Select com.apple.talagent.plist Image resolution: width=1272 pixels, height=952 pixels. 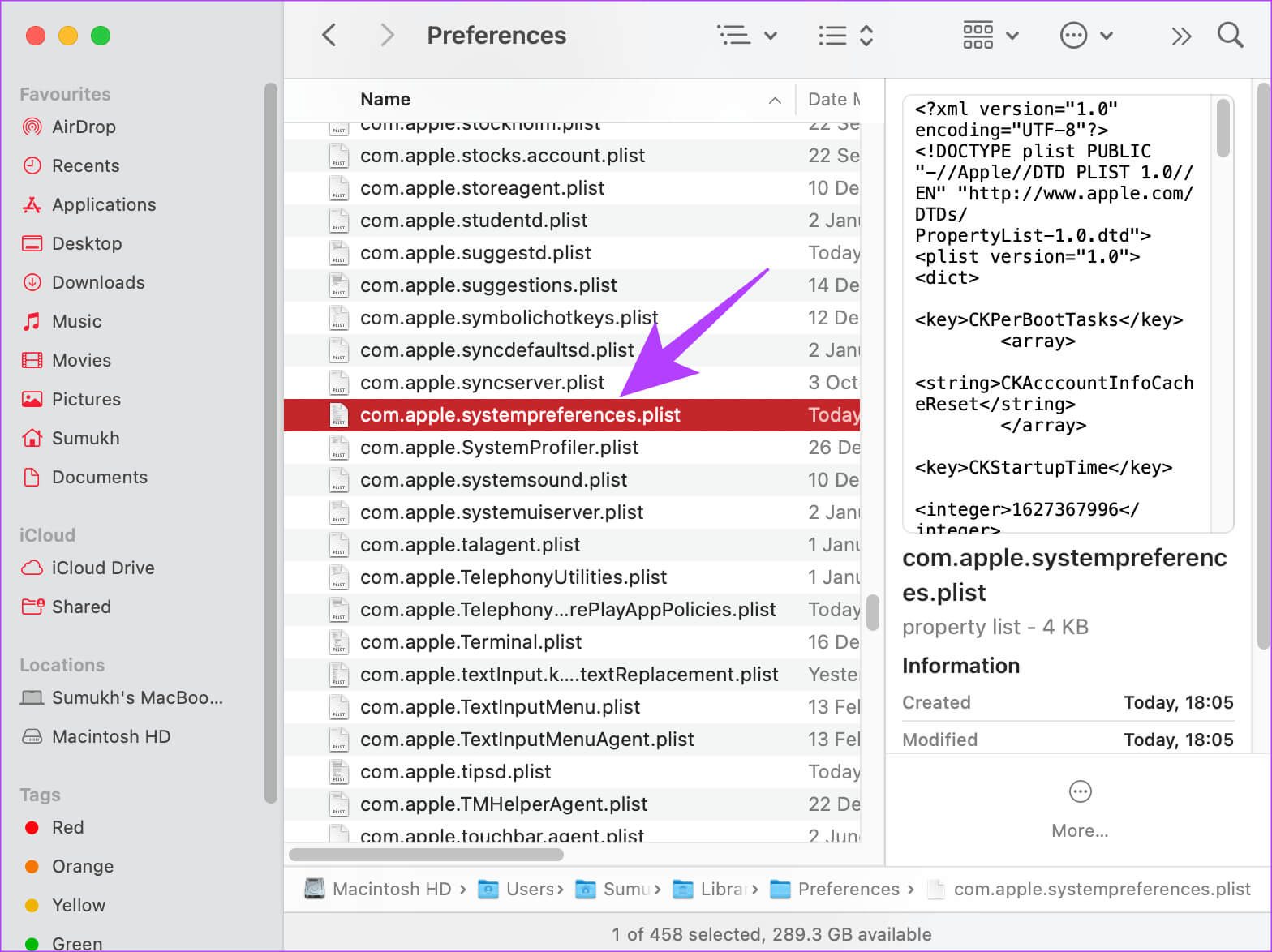point(572,544)
